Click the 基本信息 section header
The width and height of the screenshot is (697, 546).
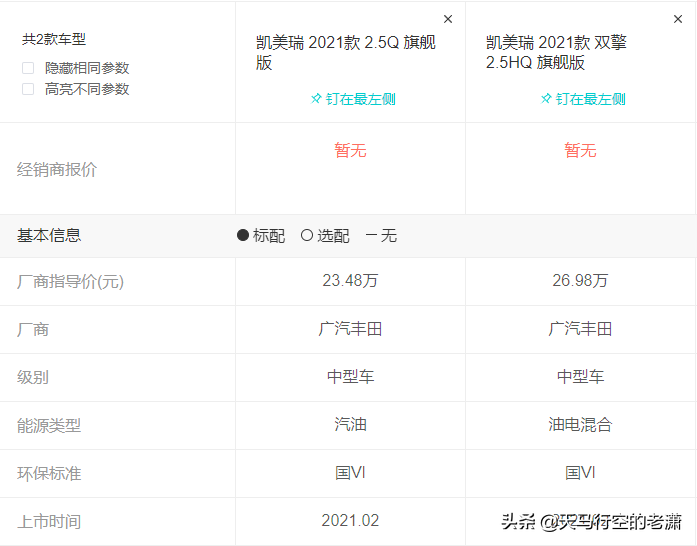pos(49,235)
